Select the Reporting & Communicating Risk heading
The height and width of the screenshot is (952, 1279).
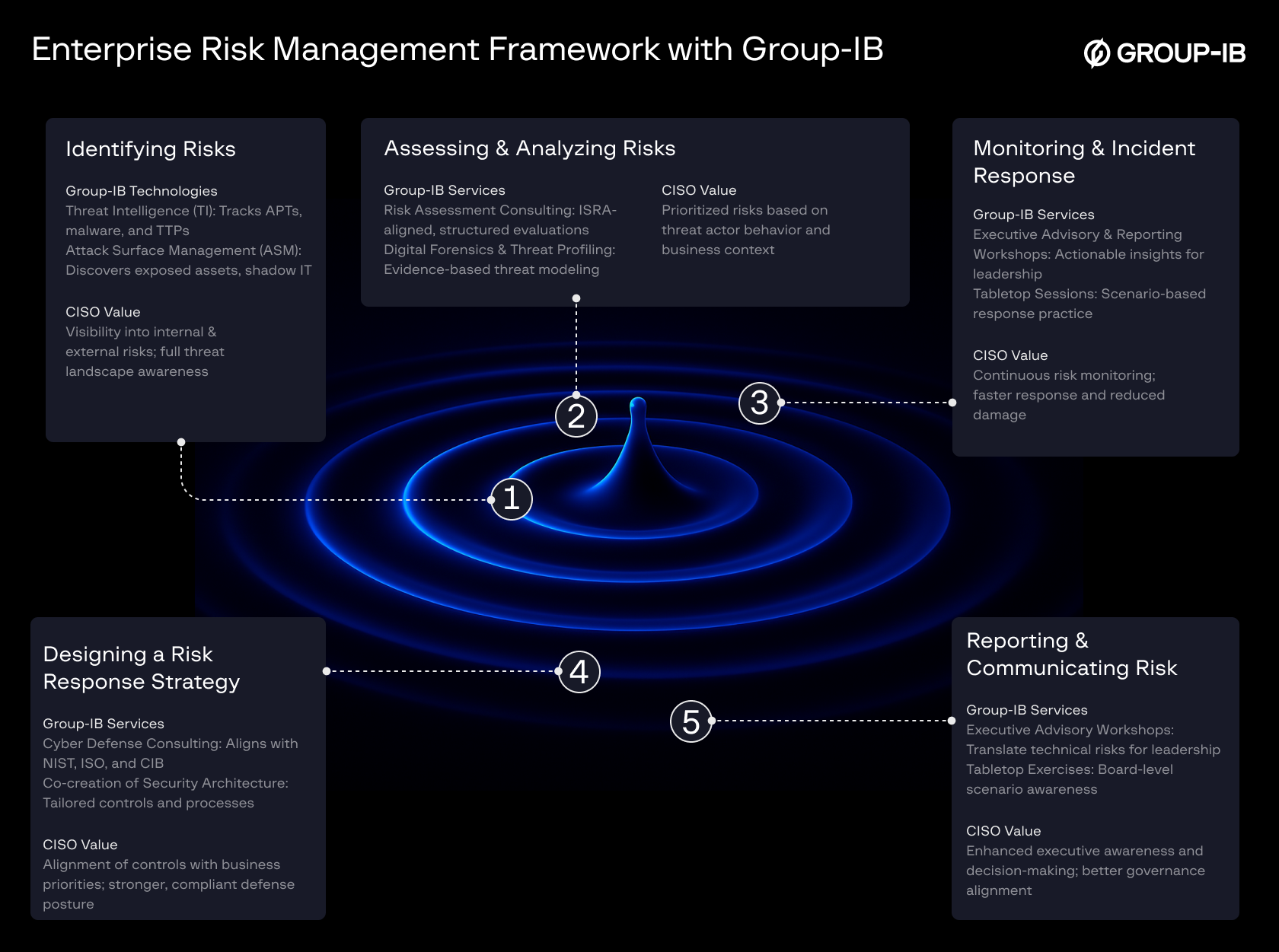(x=1071, y=654)
